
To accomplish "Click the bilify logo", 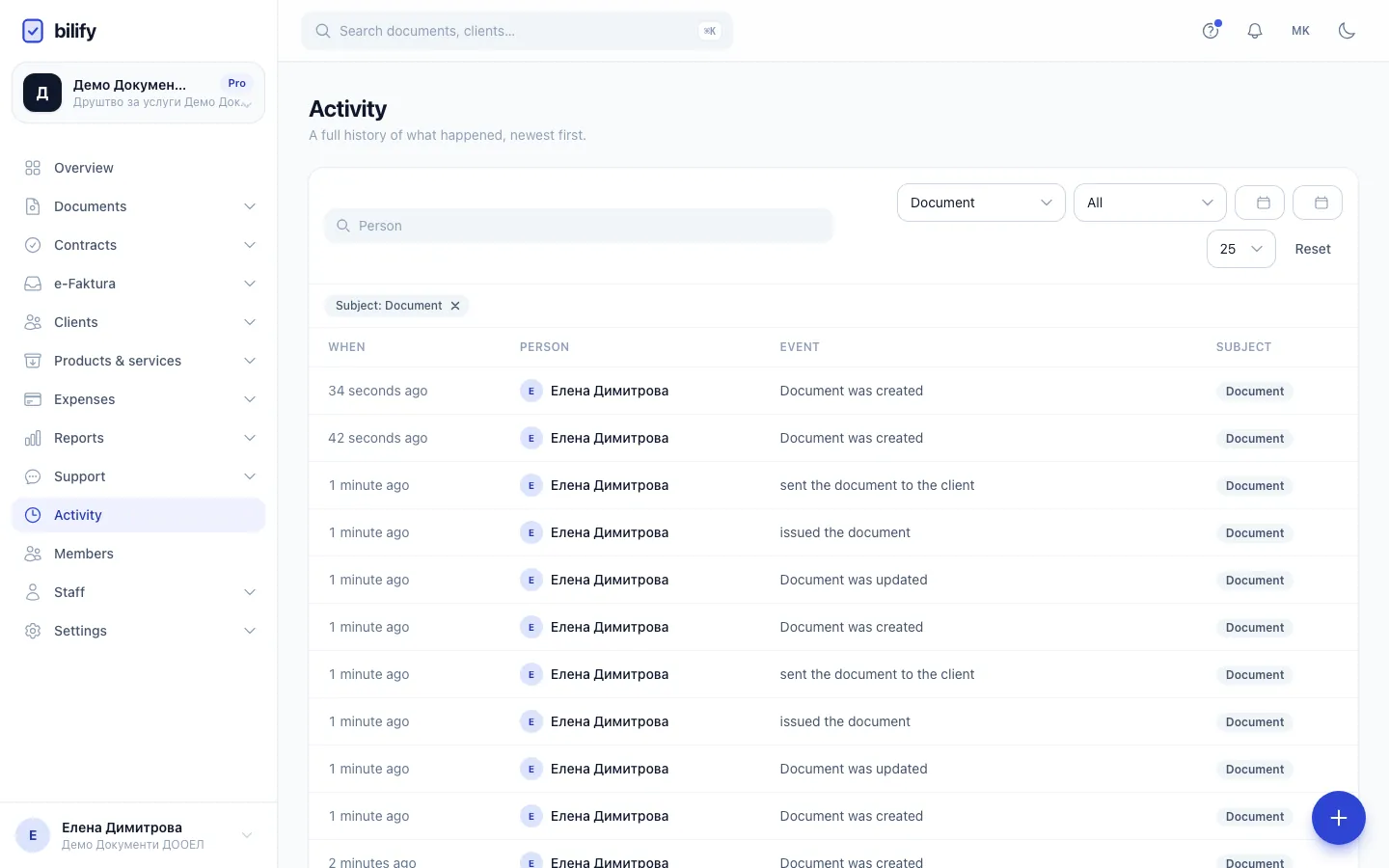I will click(x=59, y=31).
